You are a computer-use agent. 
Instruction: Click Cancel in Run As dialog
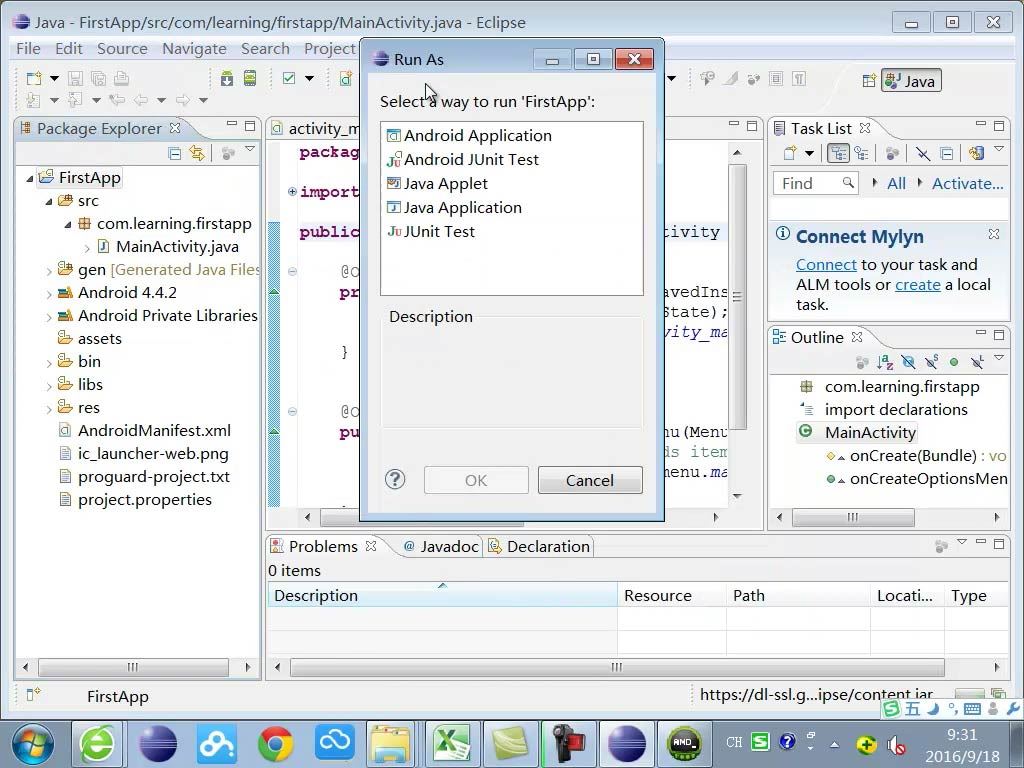pos(590,480)
